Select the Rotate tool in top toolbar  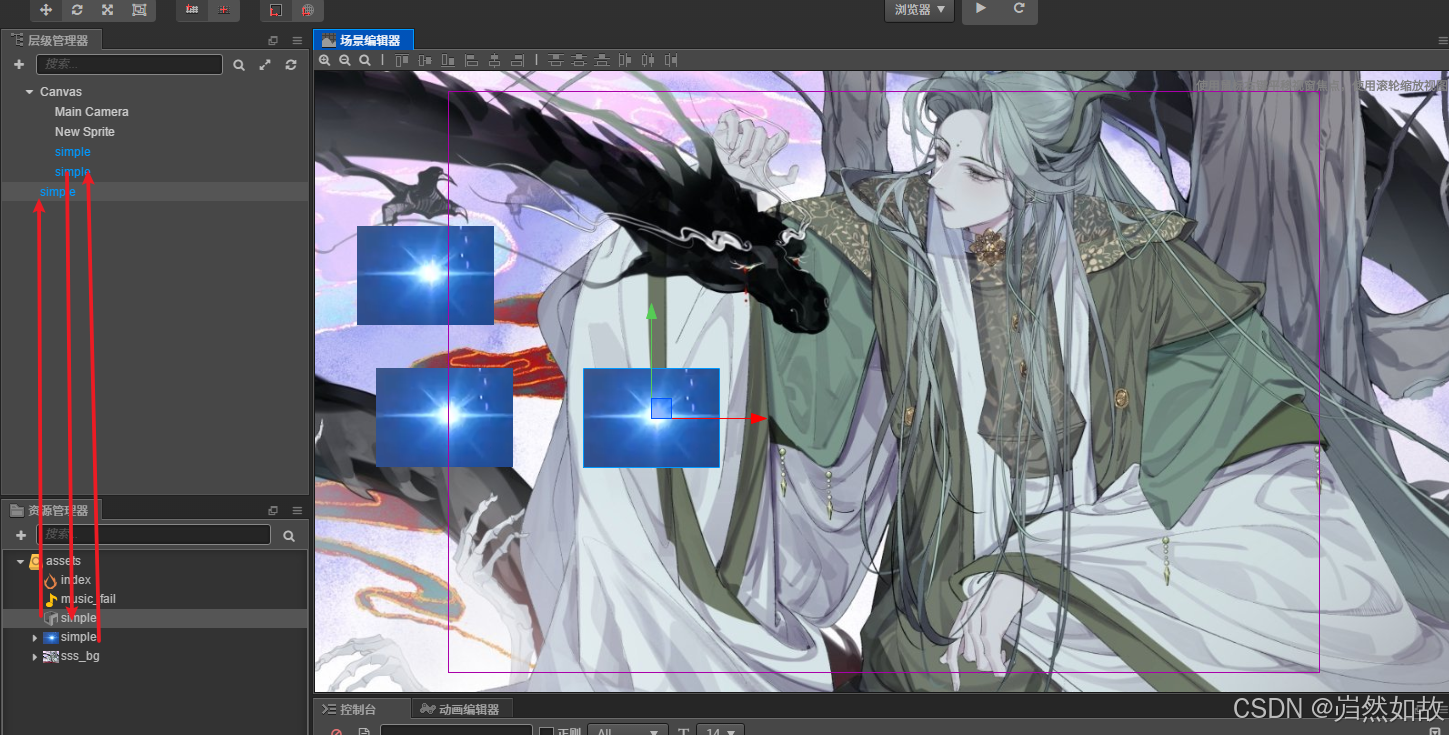pos(77,10)
